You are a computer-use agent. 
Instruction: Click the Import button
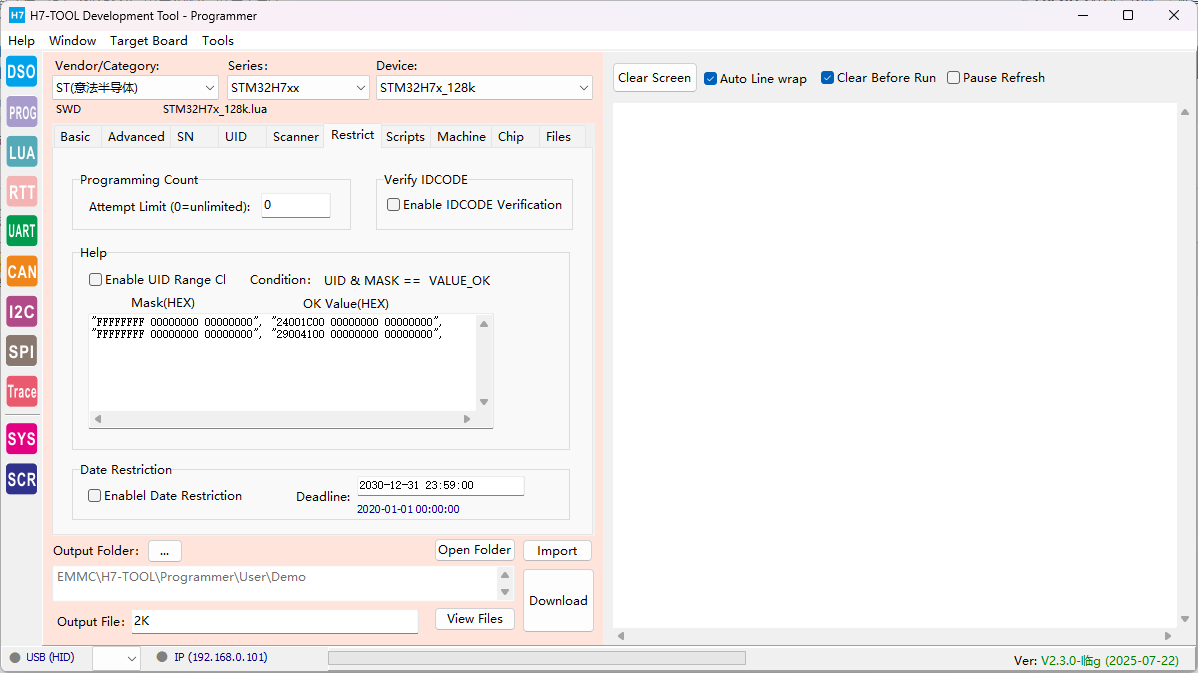(557, 551)
